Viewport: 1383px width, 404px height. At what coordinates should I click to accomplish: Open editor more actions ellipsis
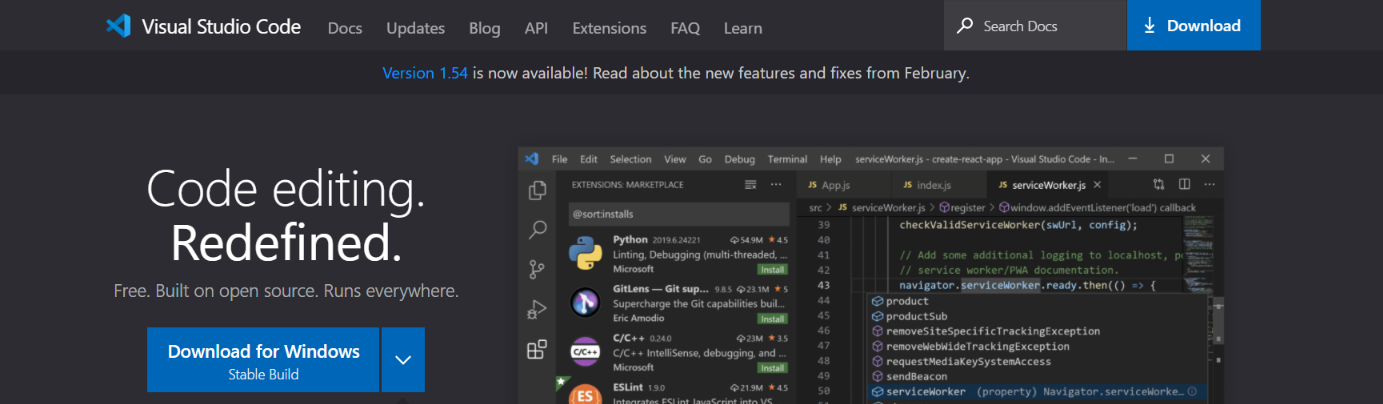(x=1209, y=185)
